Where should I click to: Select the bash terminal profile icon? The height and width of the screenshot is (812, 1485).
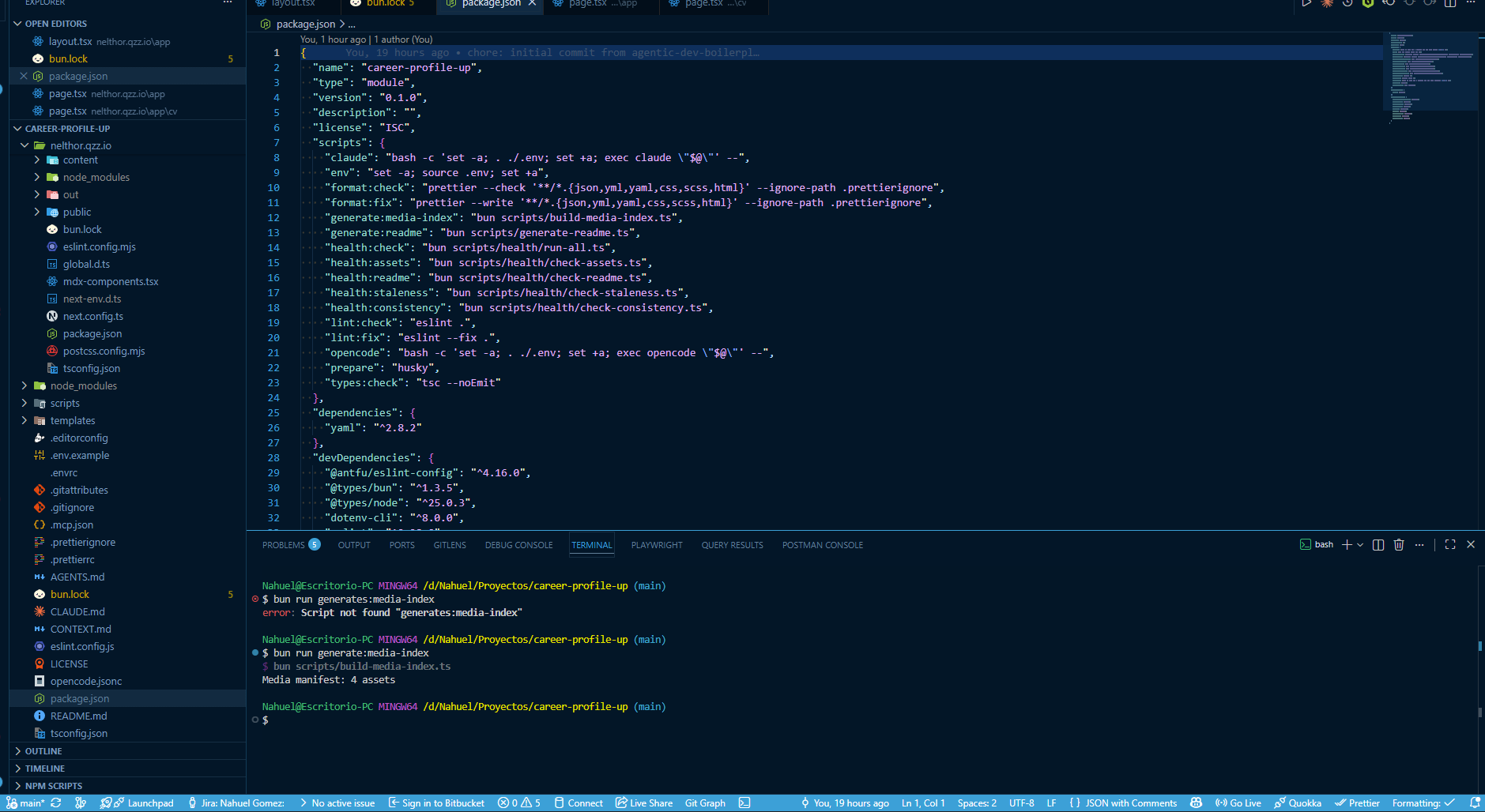coord(1306,545)
